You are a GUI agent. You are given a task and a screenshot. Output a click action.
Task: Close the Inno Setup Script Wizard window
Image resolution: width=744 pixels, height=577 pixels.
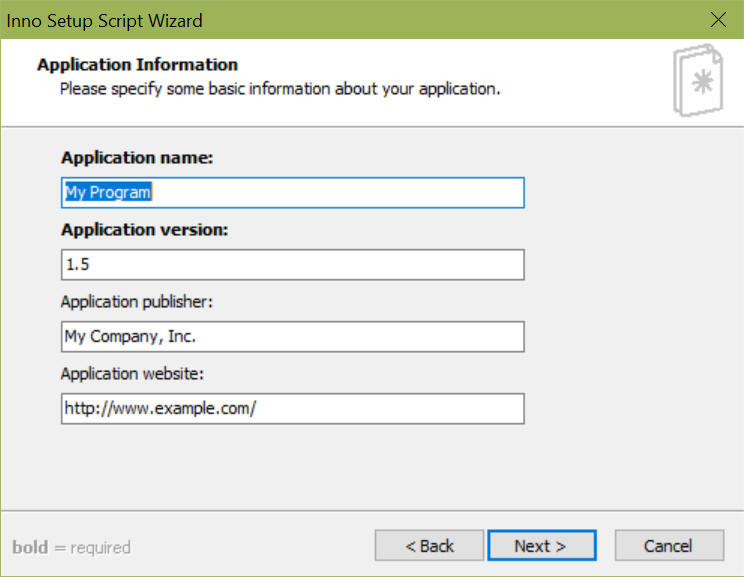[x=718, y=20]
